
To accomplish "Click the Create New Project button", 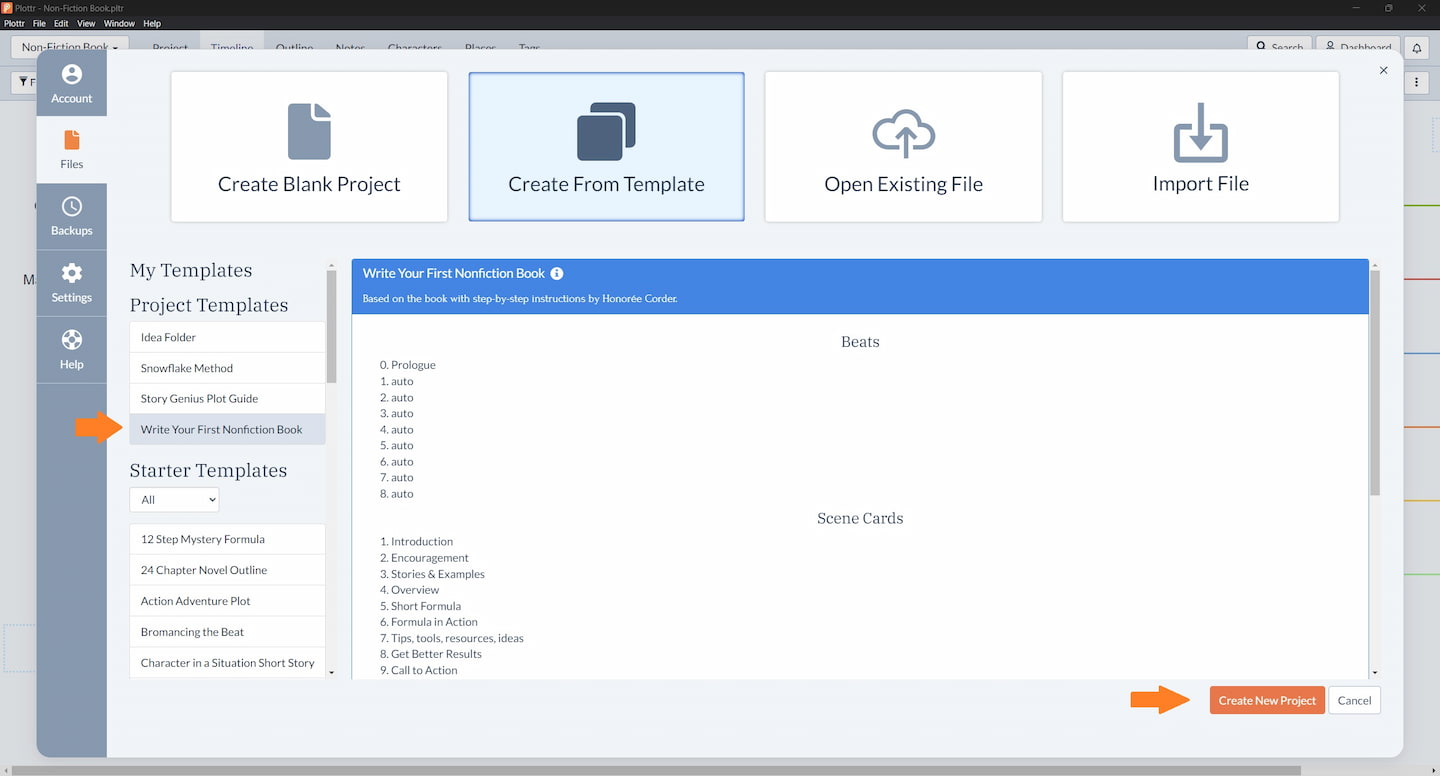I will [x=1267, y=700].
